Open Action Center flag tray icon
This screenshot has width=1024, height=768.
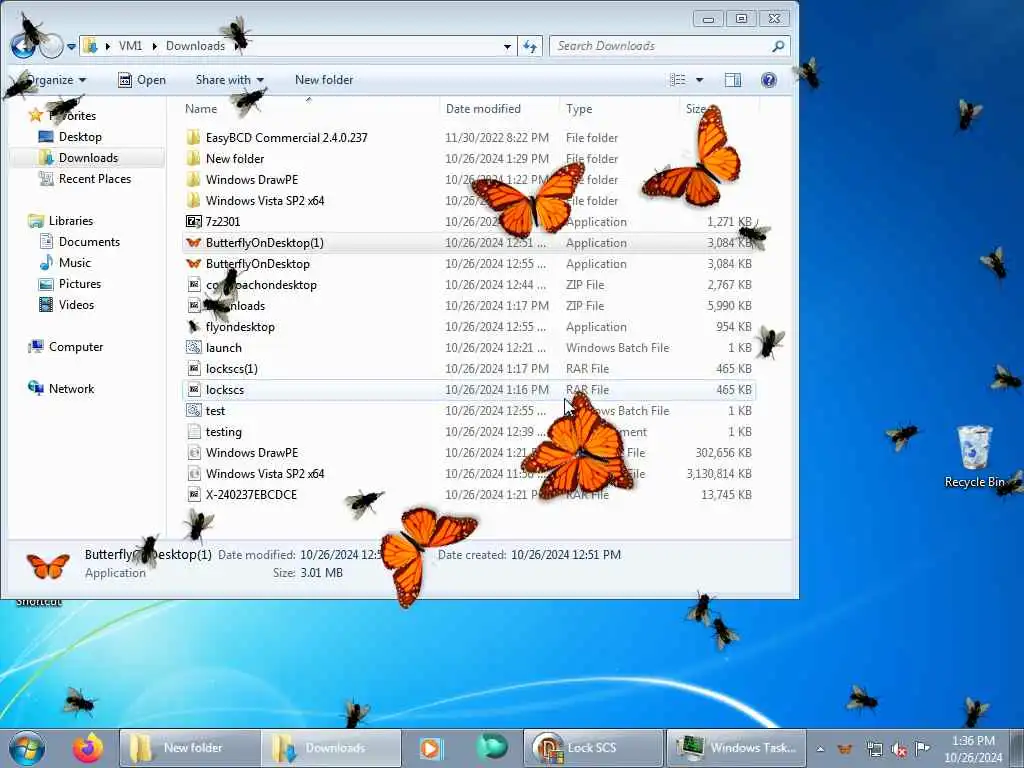pos(922,748)
